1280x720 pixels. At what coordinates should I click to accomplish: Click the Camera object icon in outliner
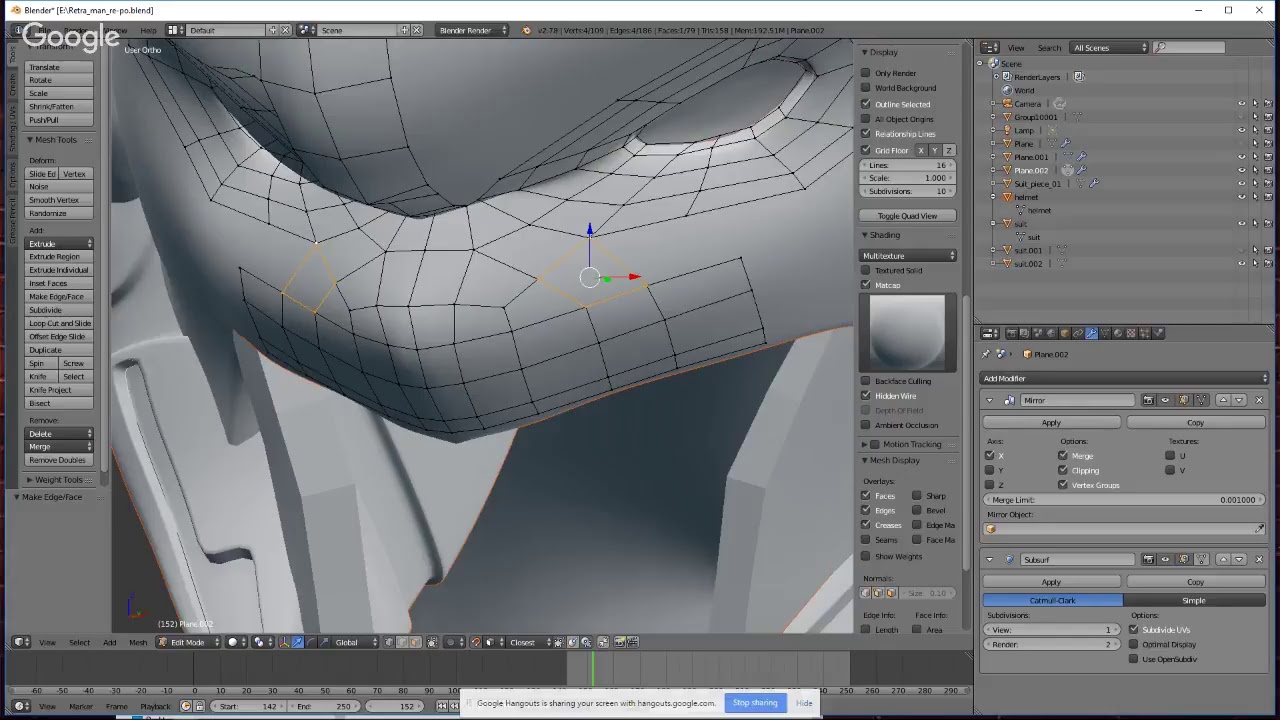tap(1007, 104)
